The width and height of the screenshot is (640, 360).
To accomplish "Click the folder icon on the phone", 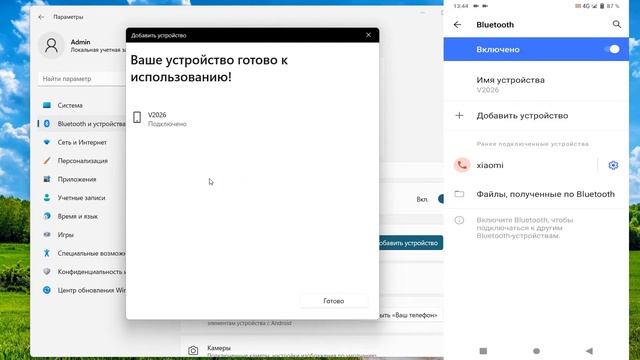I will point(459,194).
